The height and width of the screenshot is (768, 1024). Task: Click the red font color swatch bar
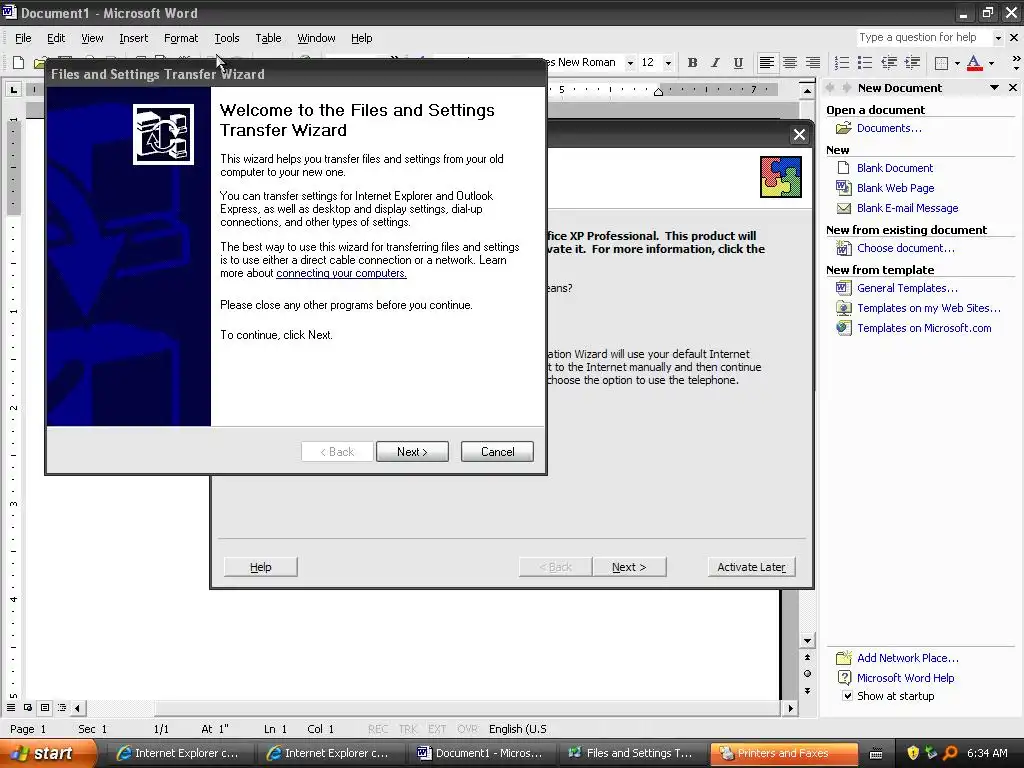974,69
